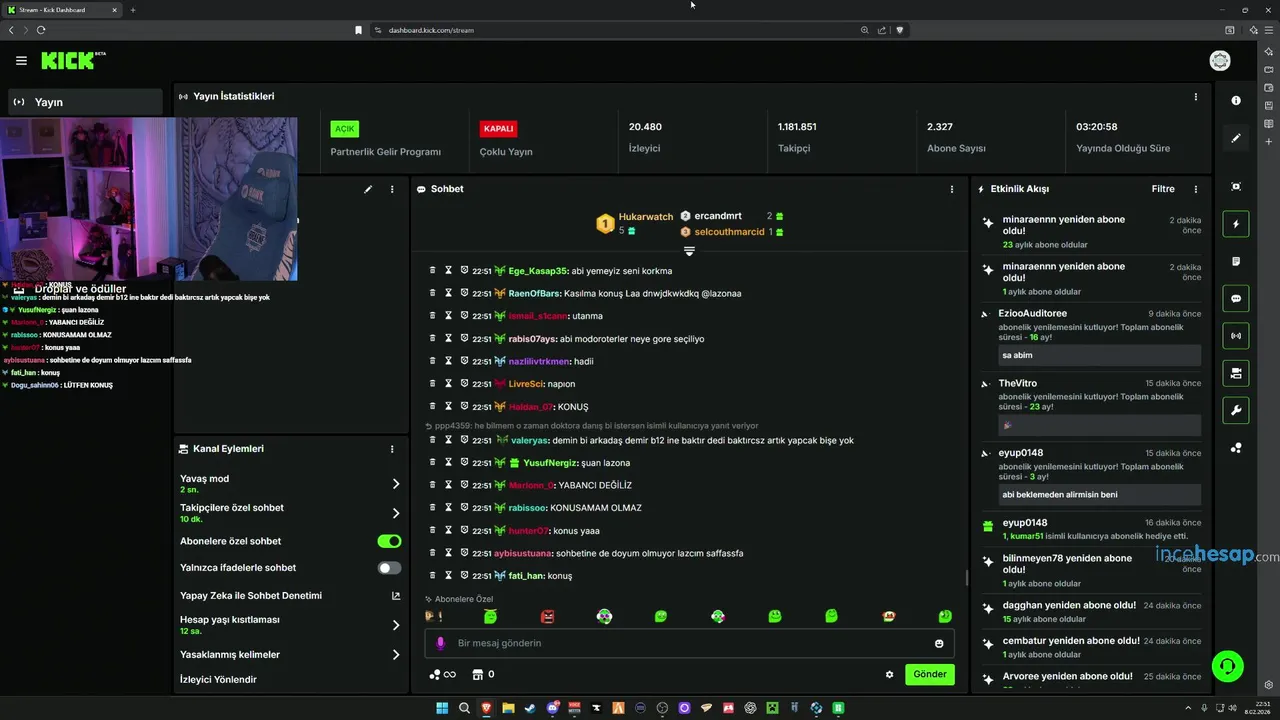
Task: Open File Explorer from taskbar
Action: [x=508, y=708]
